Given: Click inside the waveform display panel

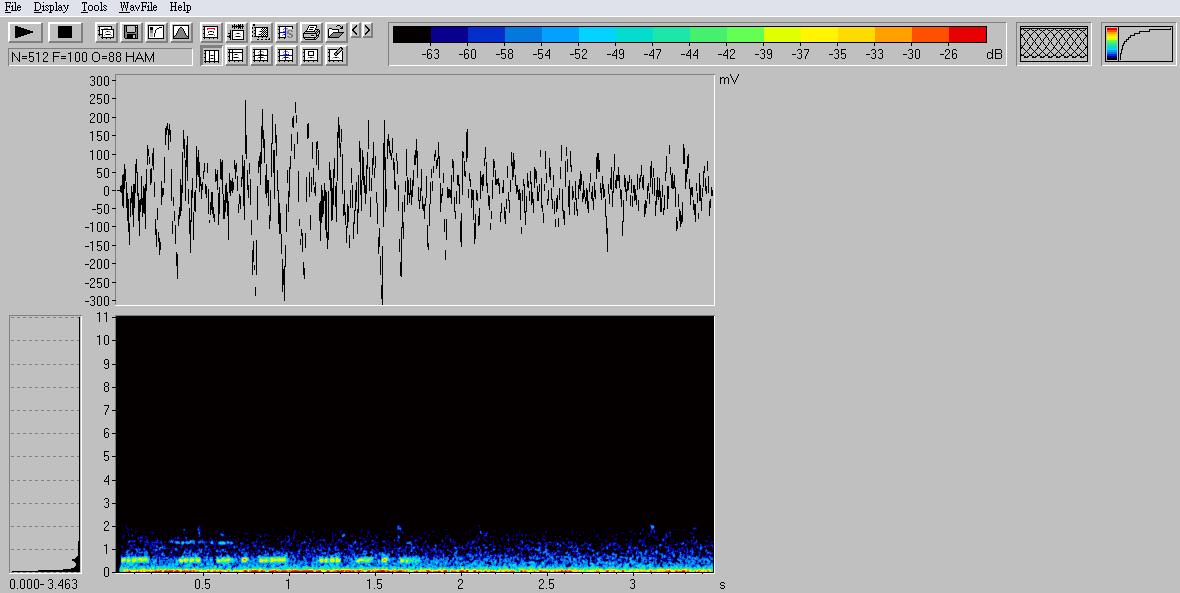Looking at the screenshot, I should [x=415, y=190].
